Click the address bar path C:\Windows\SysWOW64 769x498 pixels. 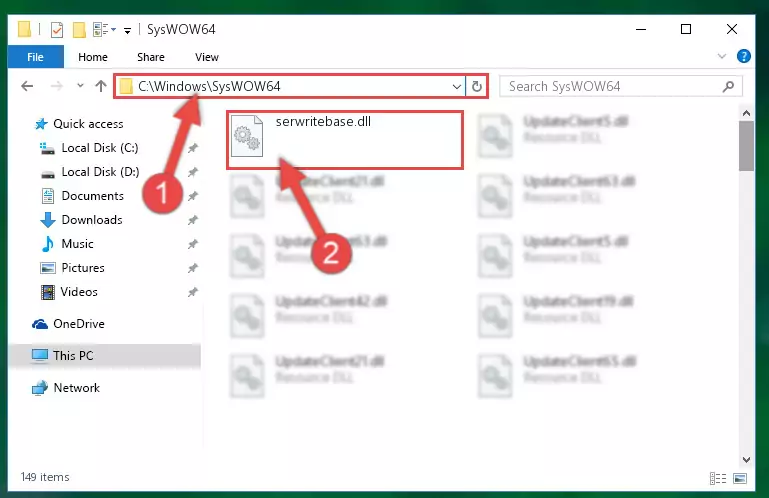click(209, 86)
